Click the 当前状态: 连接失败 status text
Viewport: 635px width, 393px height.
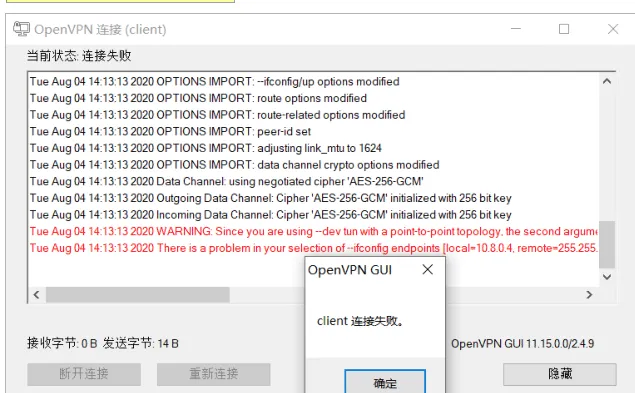79,56
